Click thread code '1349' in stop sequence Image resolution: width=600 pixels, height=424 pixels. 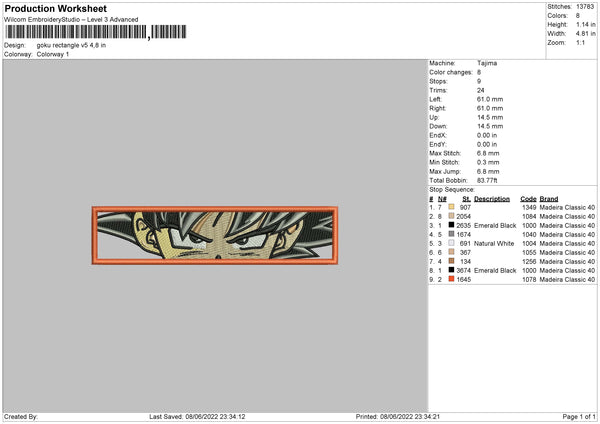tap(529, 207)
